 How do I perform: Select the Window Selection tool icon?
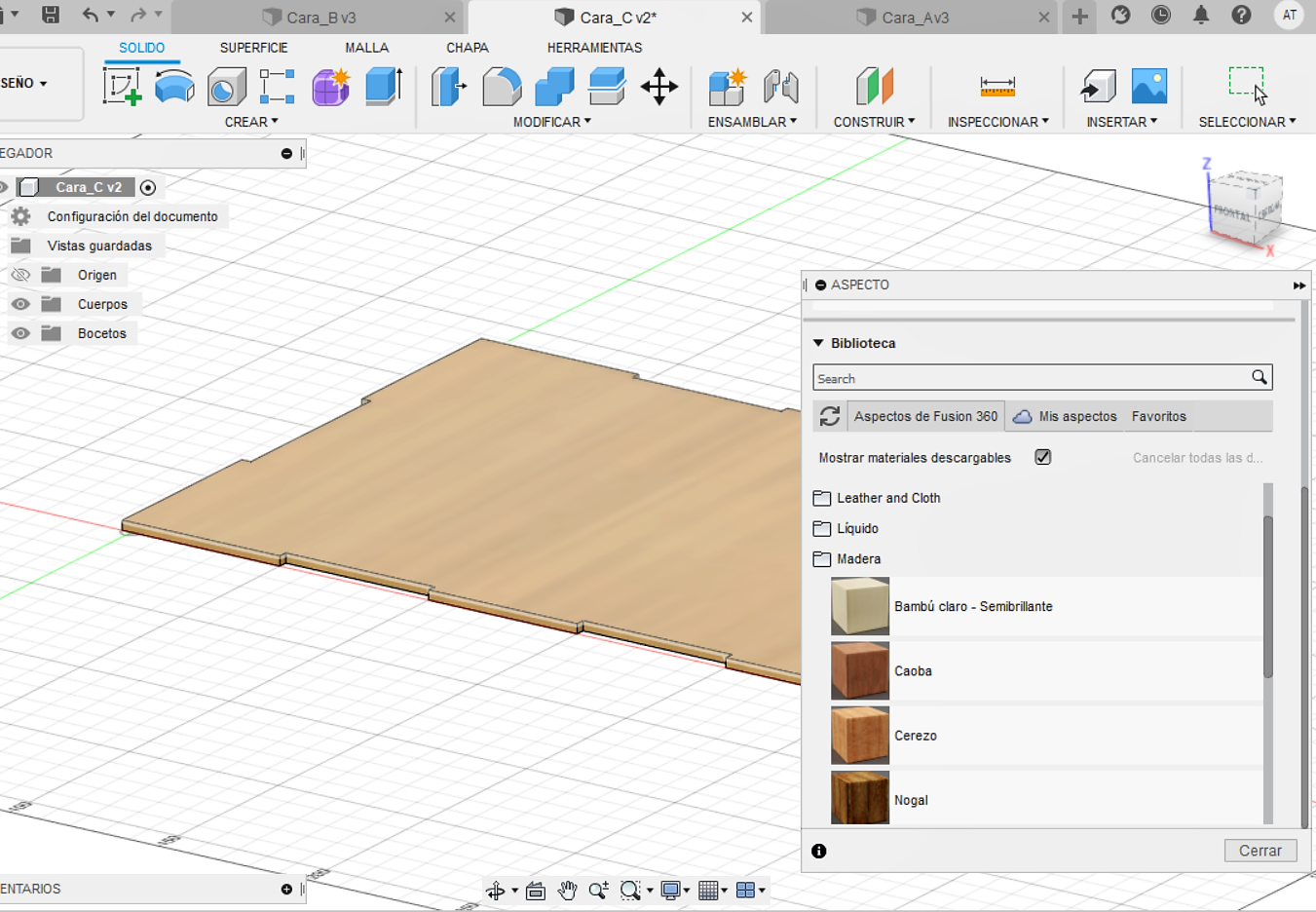(x=1248, y=85)
